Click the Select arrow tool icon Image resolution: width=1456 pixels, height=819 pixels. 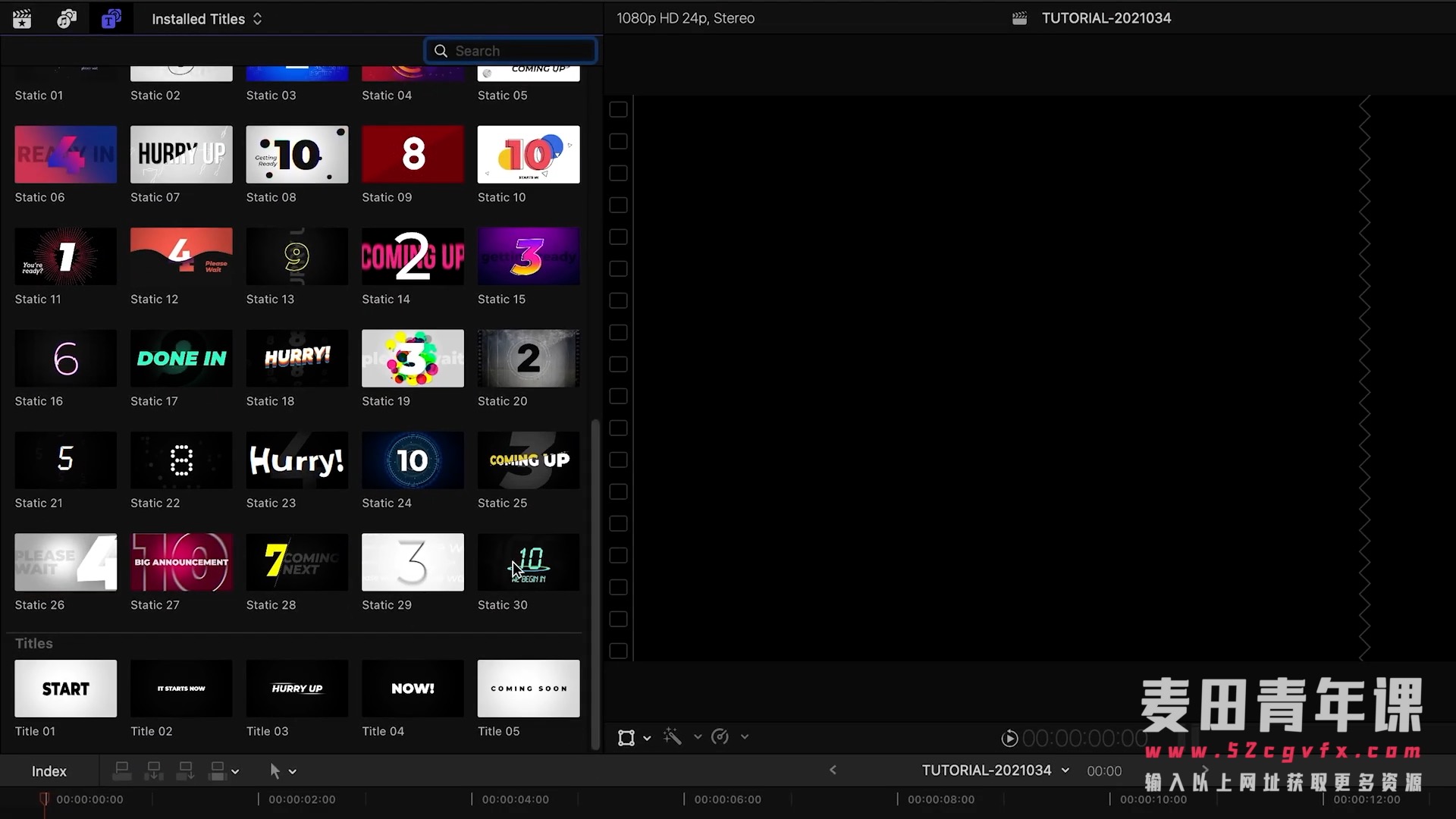click(x=275, y=771)
